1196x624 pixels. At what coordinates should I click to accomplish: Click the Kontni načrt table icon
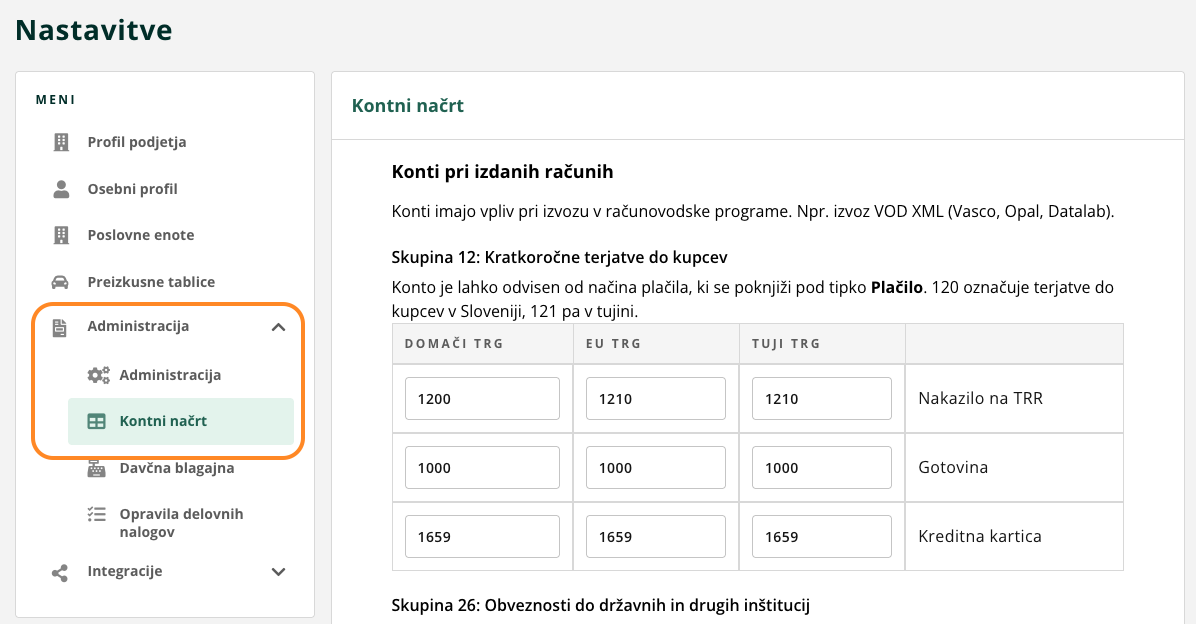coord(97,421)
